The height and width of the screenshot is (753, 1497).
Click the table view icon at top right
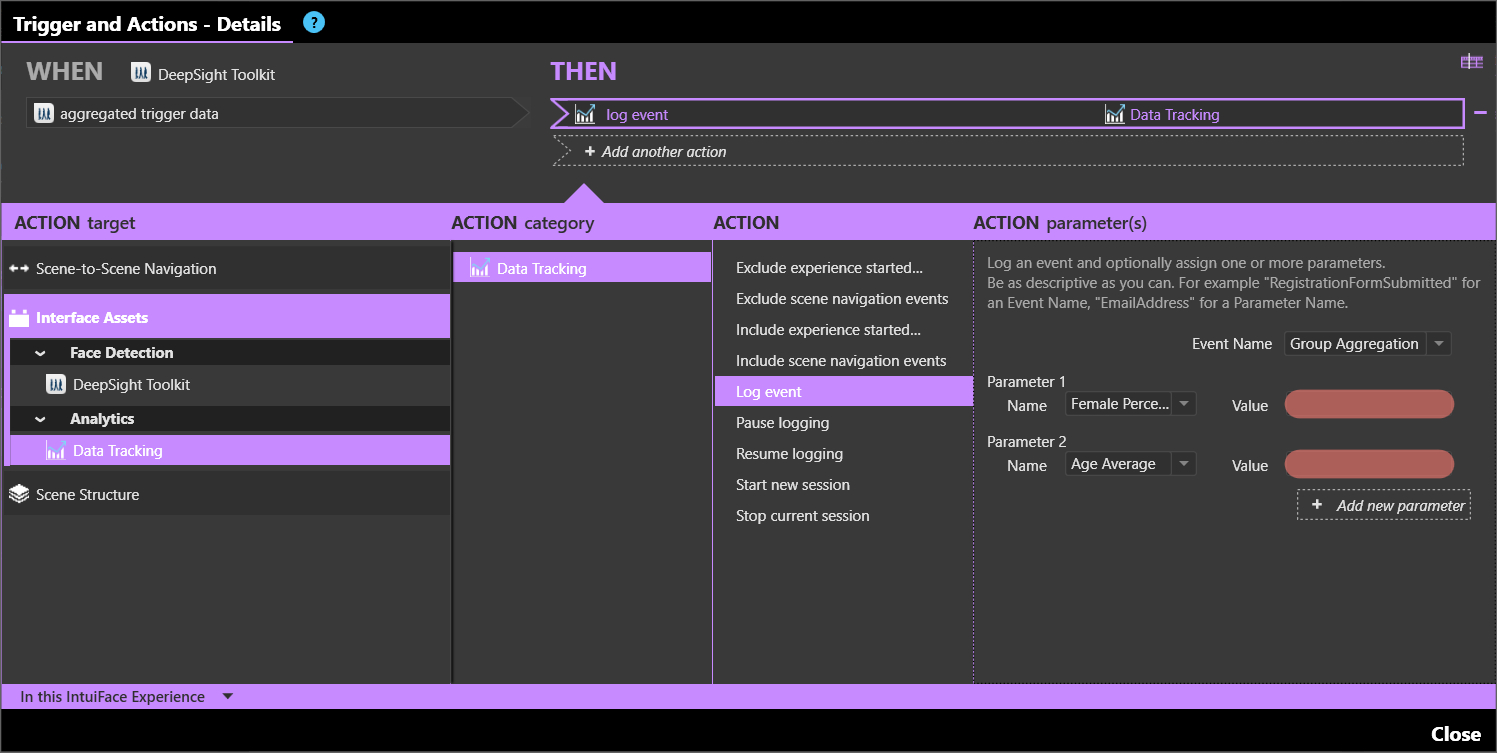pos(1471,62)
